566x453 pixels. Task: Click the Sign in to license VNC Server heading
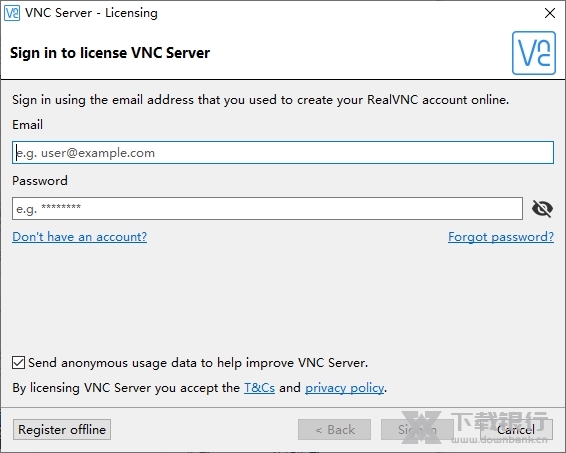pos(110,53)
